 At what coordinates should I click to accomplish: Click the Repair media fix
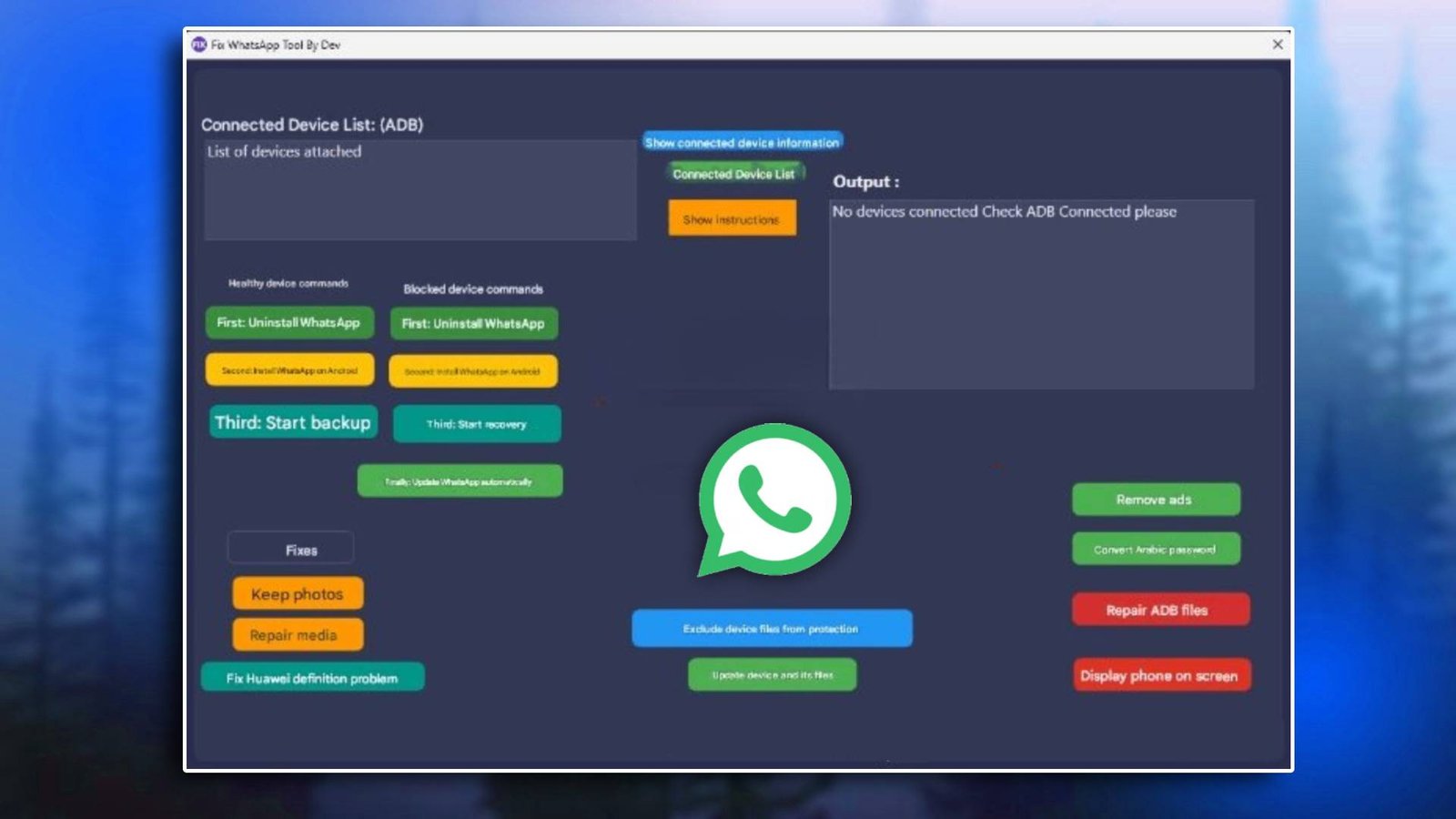[x=297, y=634]
